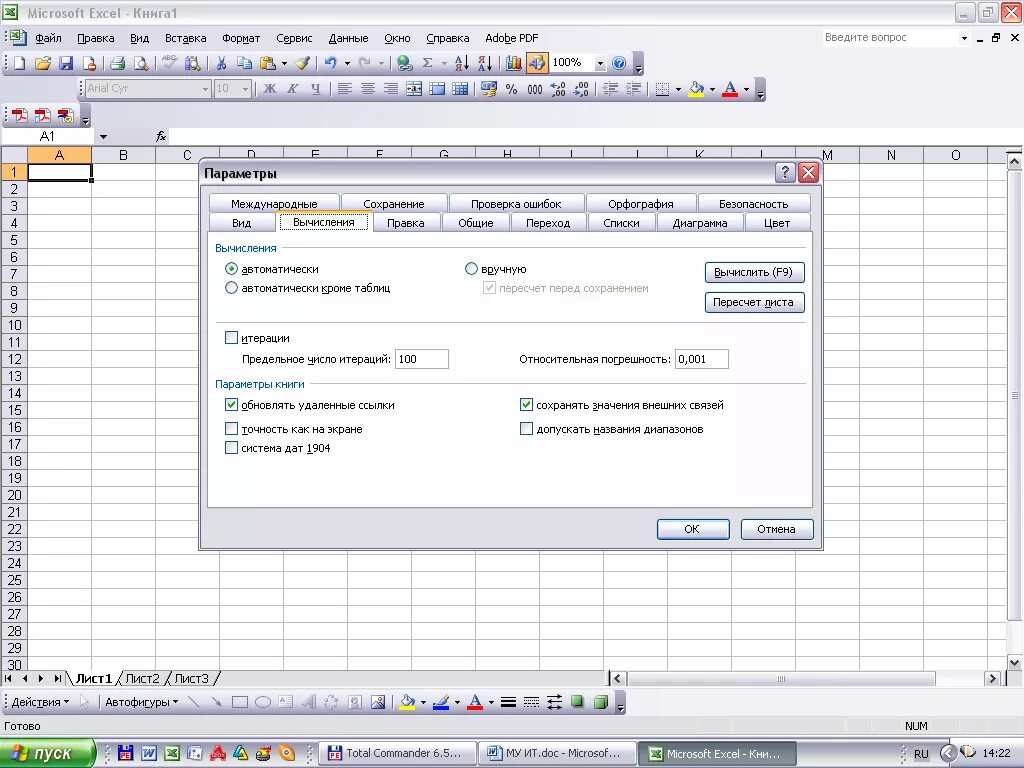Expand the Name Box dropdown arrow
The height and width of the screenshot is (768, 1024).
point(103,136)
